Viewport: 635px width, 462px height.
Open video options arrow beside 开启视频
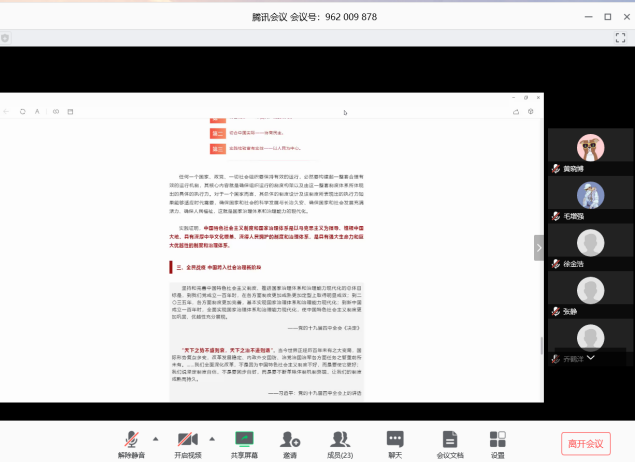click(x=211, y=438)
